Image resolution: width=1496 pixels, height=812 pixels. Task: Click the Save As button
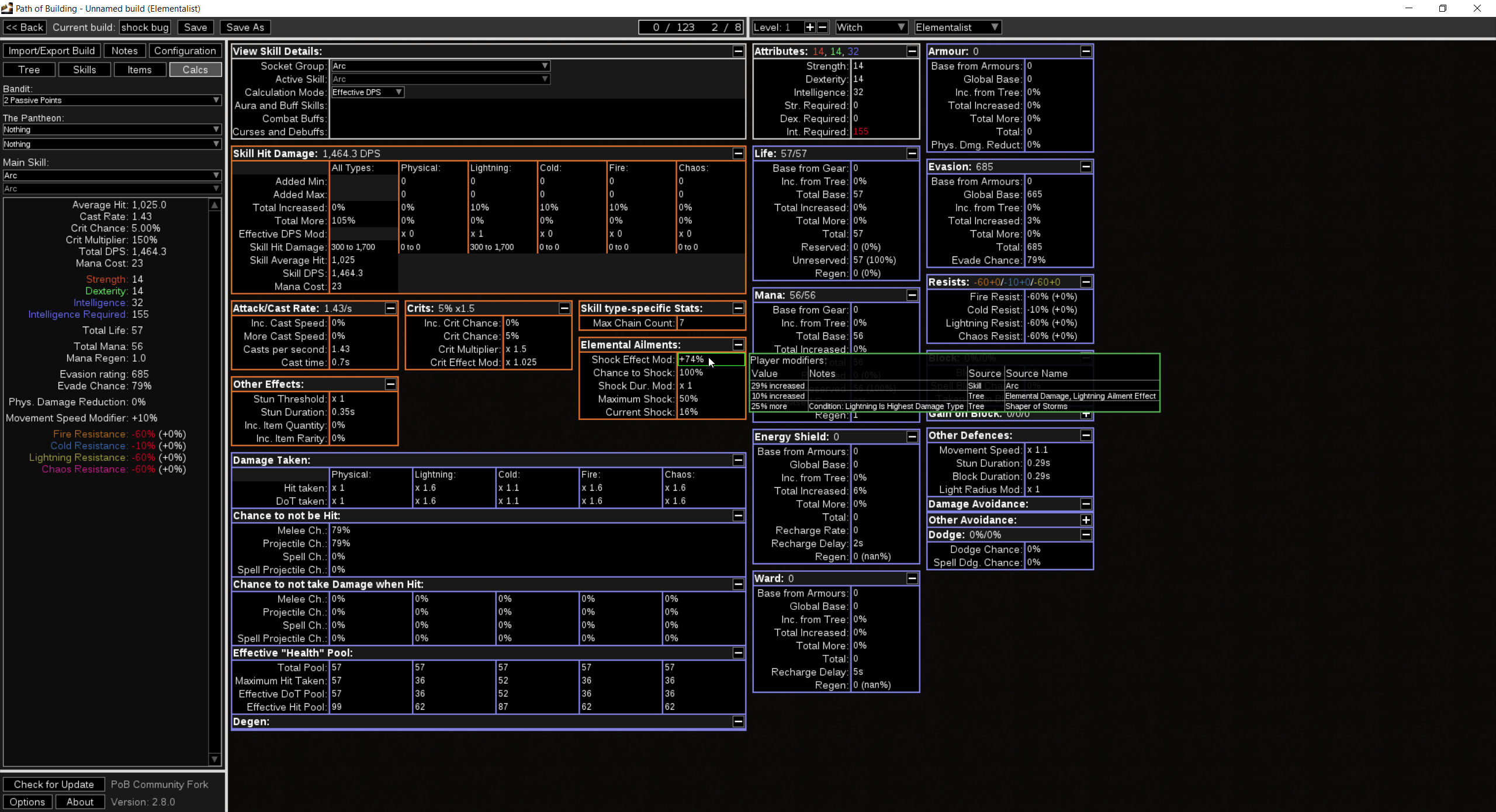click(245, 27)
